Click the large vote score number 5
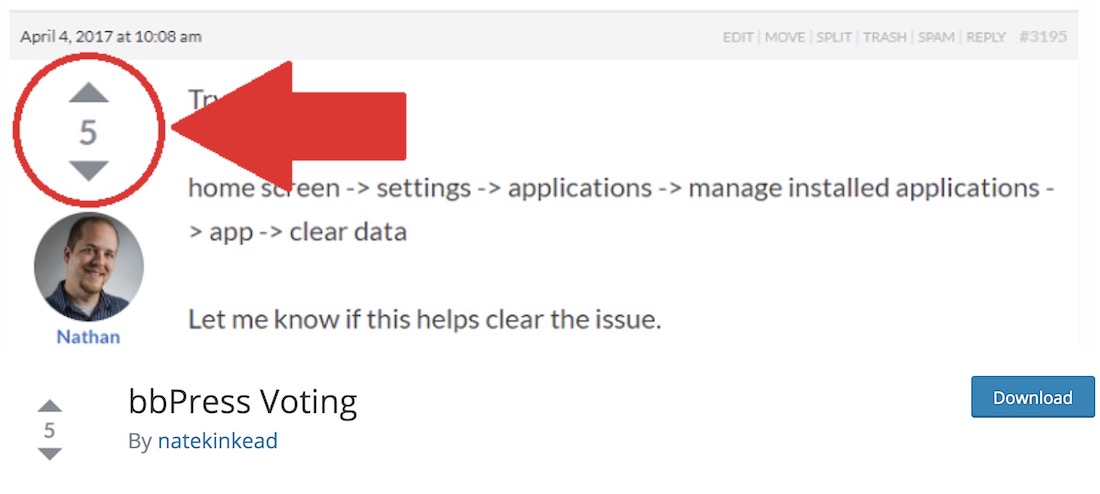 click(88, 132)
